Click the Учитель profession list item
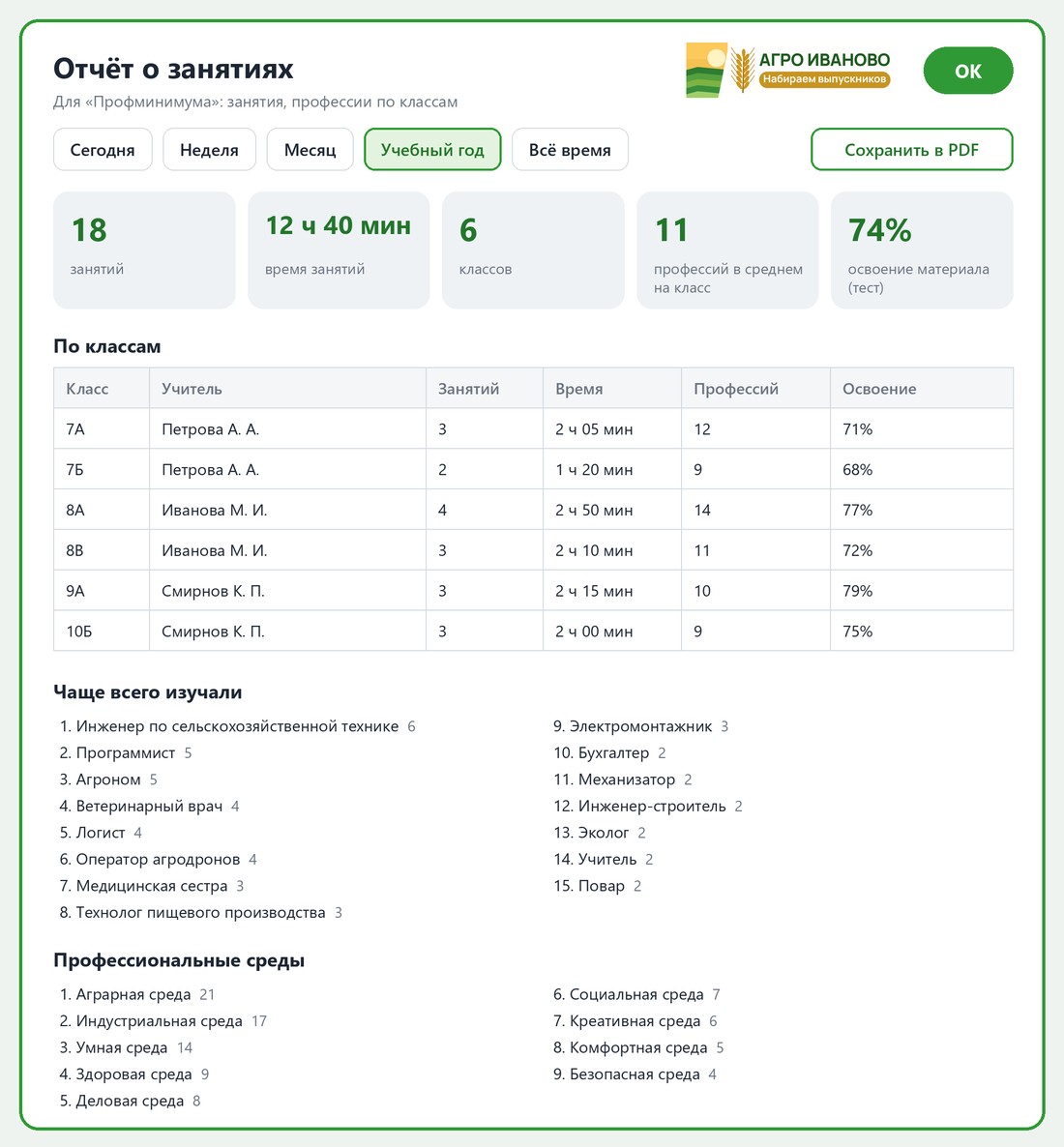Image resolution: width=1064 pixels, height=1147 pixels. click(x=603, y=860)
